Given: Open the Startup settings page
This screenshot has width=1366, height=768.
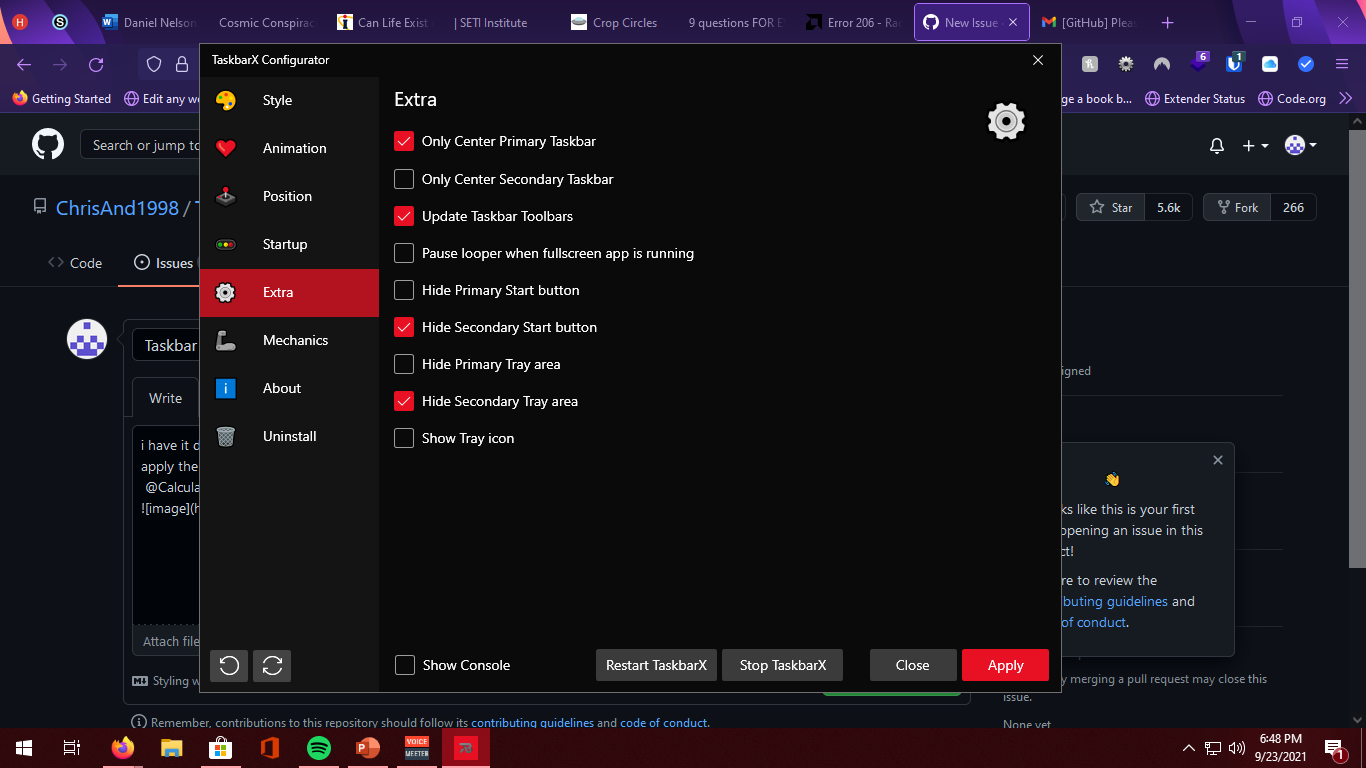Looking at the screenshot, I should (283, 244).
